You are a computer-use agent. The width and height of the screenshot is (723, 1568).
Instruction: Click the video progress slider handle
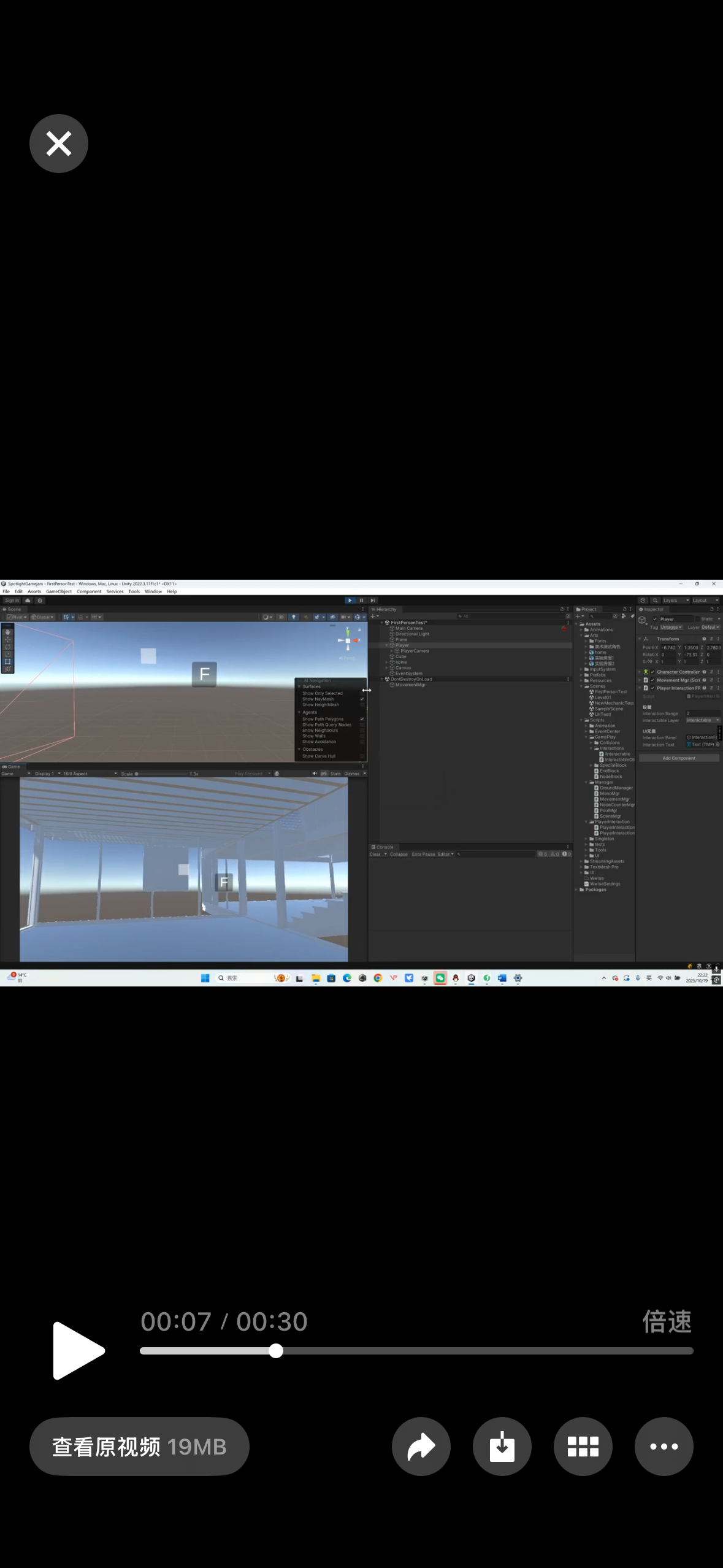pyautogui.click(x=276, y=1350)
